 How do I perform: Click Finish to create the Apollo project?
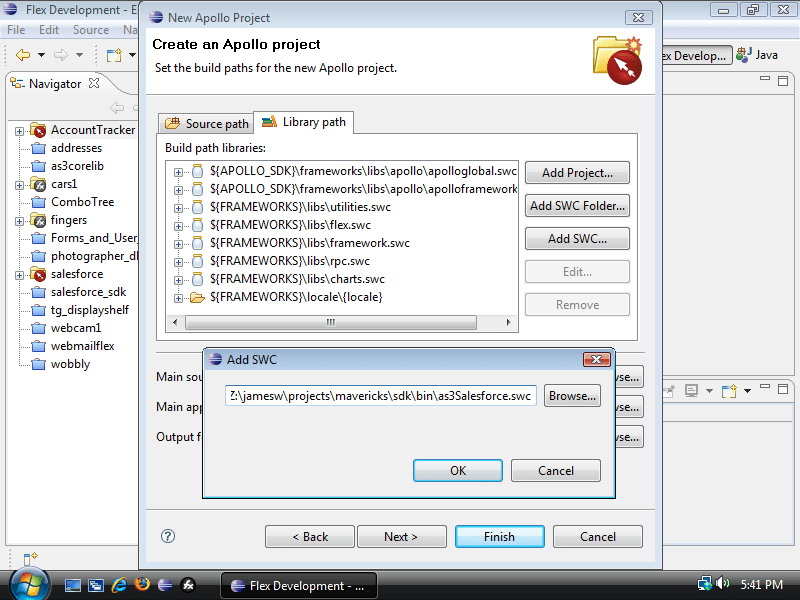499,536
